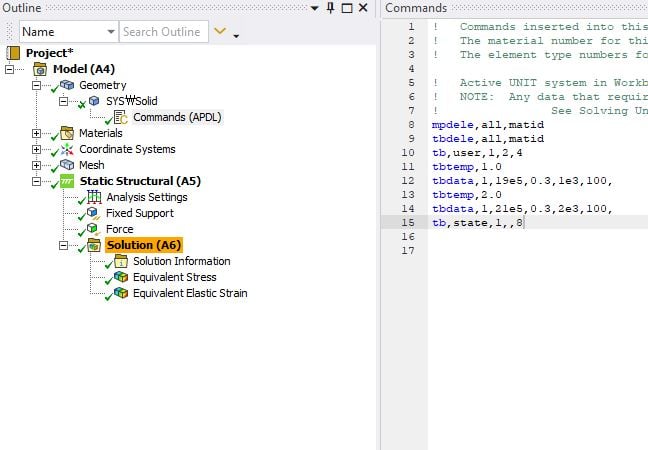
Task: Click the Force load icon
Action: pos(93,229)
